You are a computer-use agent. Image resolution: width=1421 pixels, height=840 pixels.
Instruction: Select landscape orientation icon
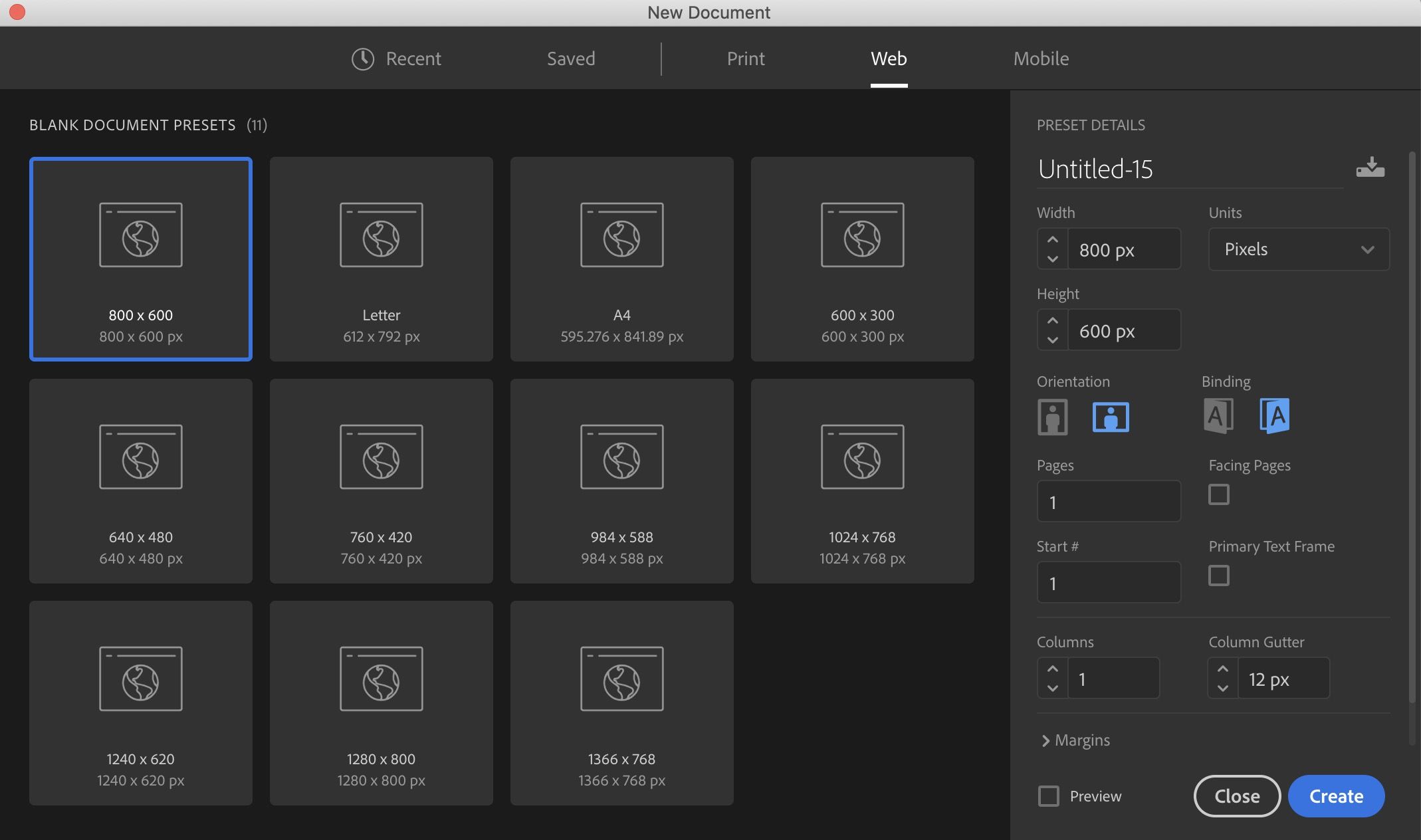pos(1111,417)
